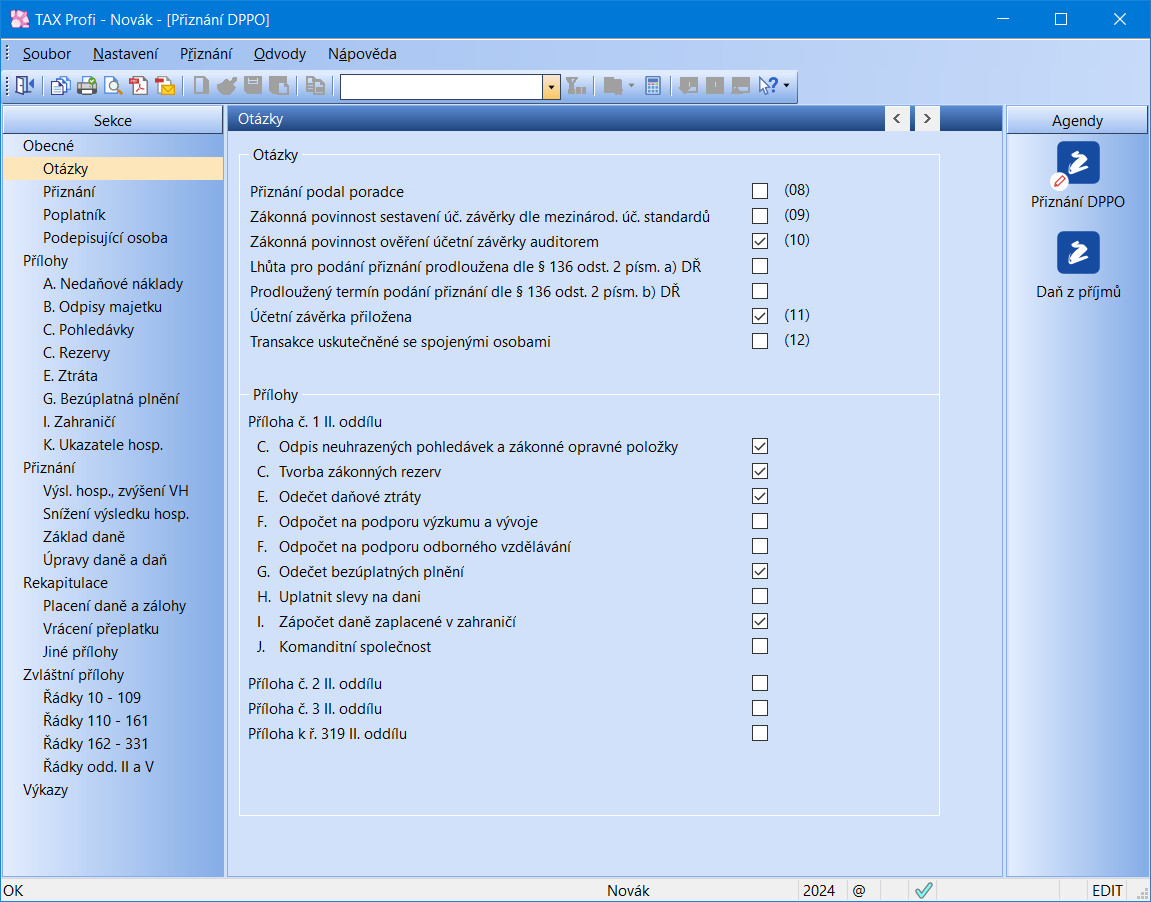Click the EDIT mode indicator in status bar
The height and width of the screenshot is (902, 1151).
[x=1107, y=890]
